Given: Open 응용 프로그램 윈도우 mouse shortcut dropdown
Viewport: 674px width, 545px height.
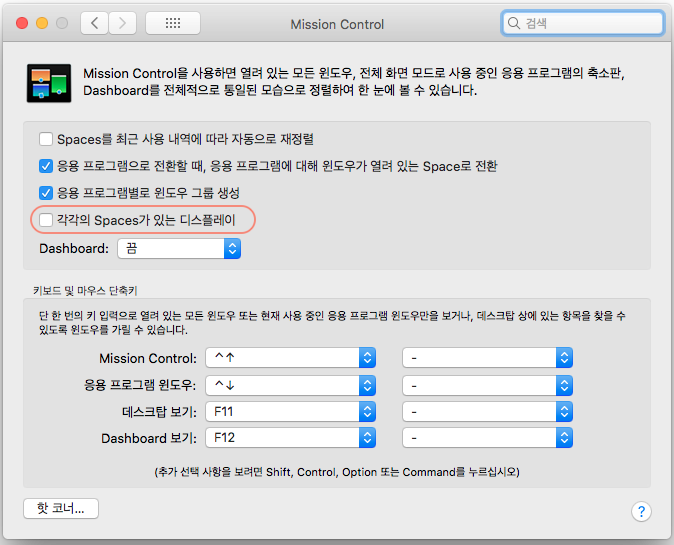Looking at the screenshot, I should click(487, 386).
